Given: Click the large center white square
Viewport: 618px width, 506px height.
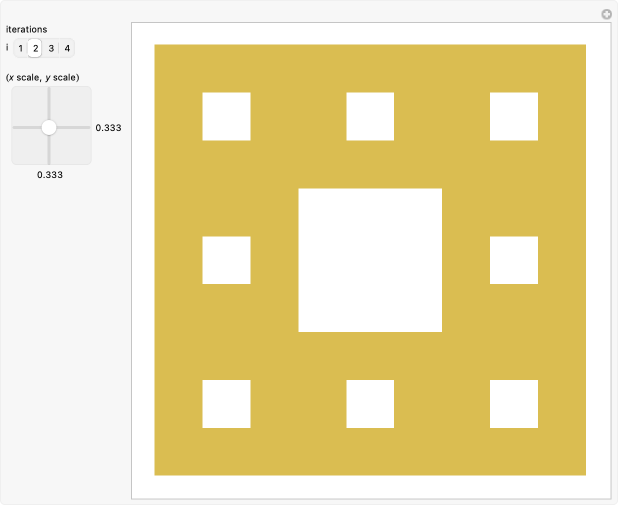Looking at the screenshot, I should pos(370,260).
